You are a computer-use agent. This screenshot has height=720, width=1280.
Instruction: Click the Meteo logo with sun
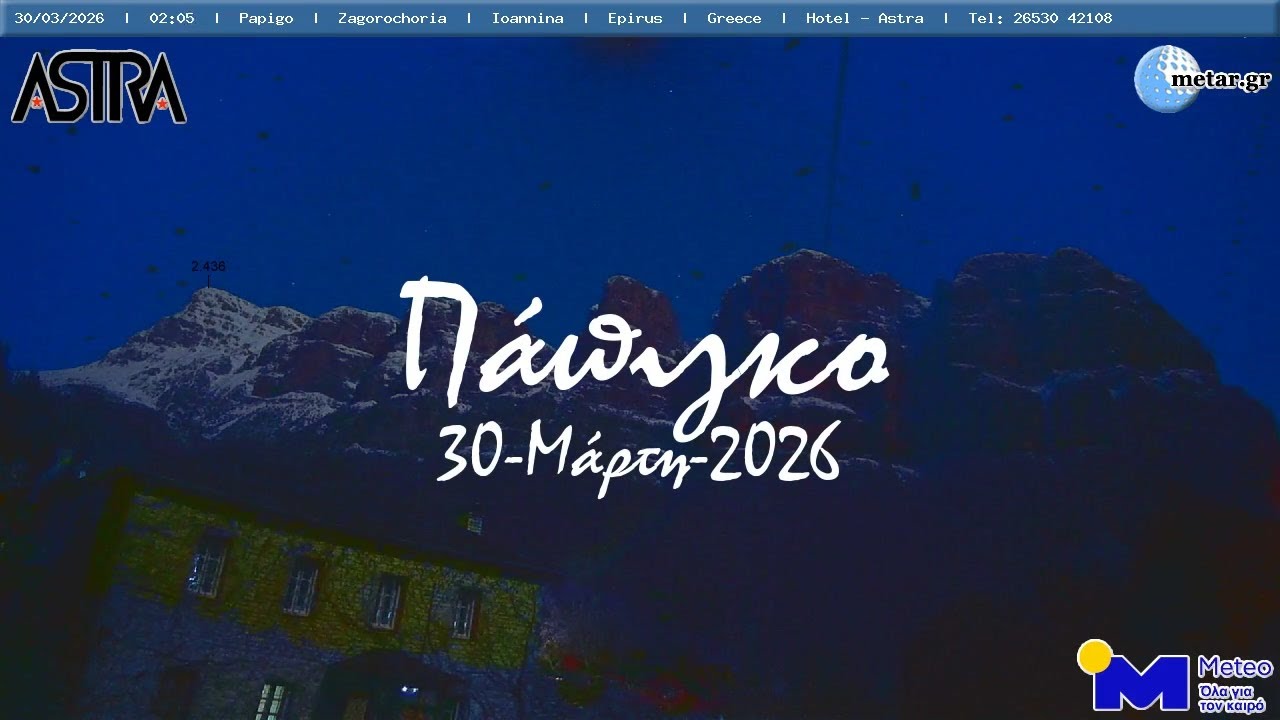[1175, 676]
